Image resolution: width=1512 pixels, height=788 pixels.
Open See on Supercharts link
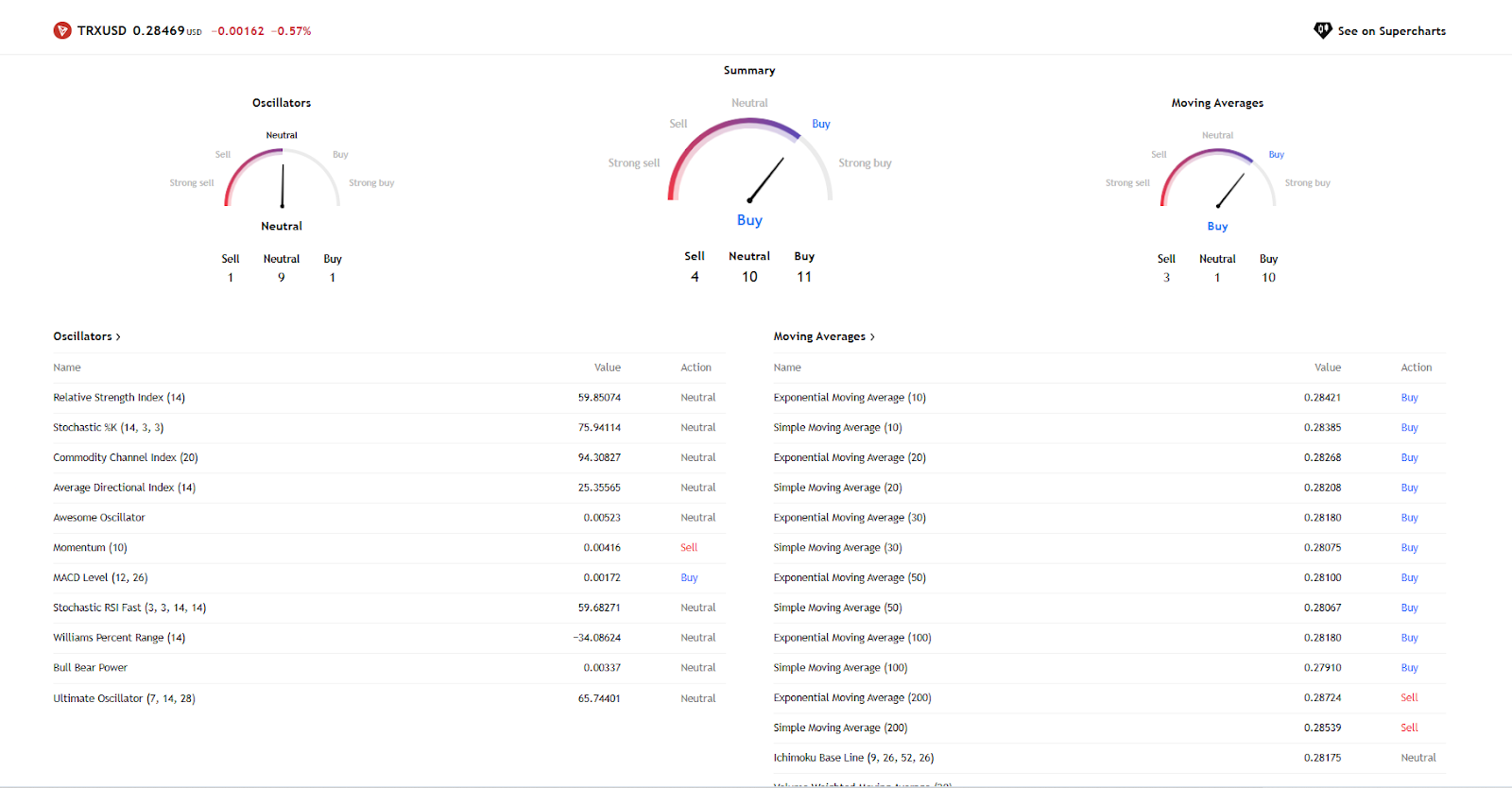point(1391,31)
